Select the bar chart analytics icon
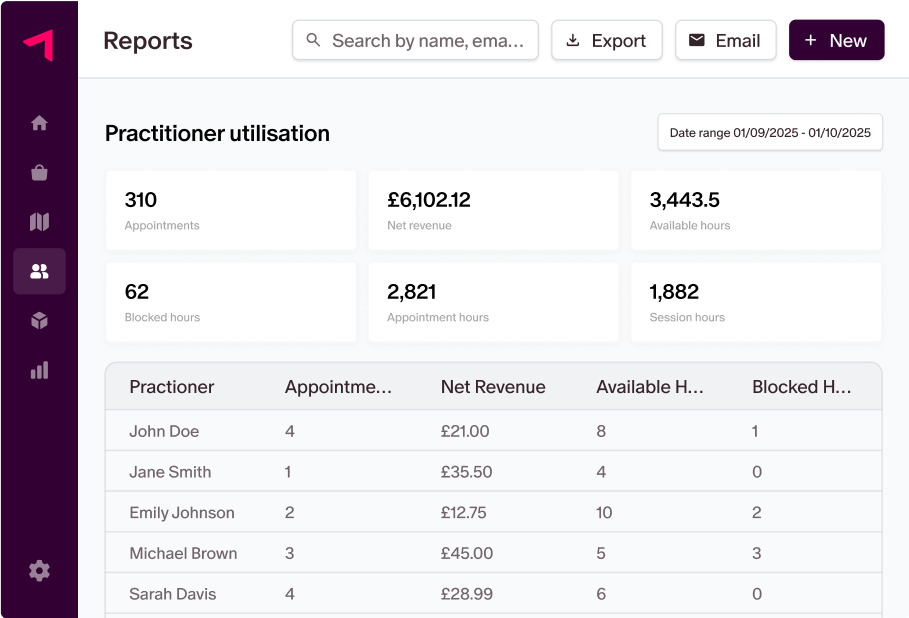The height and width of the screenshot is (618, 909). click(39, 370)
